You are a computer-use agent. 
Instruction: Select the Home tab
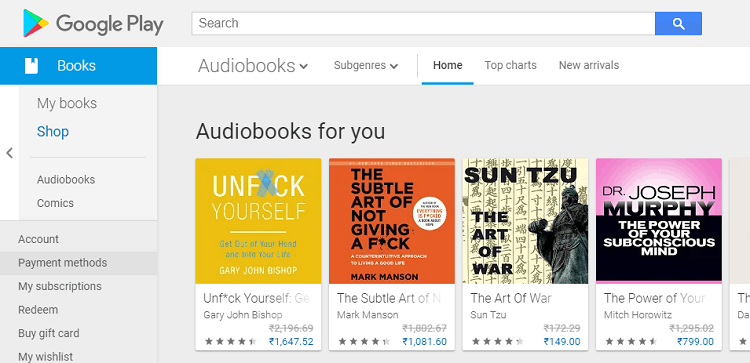(x=448, y=66)
